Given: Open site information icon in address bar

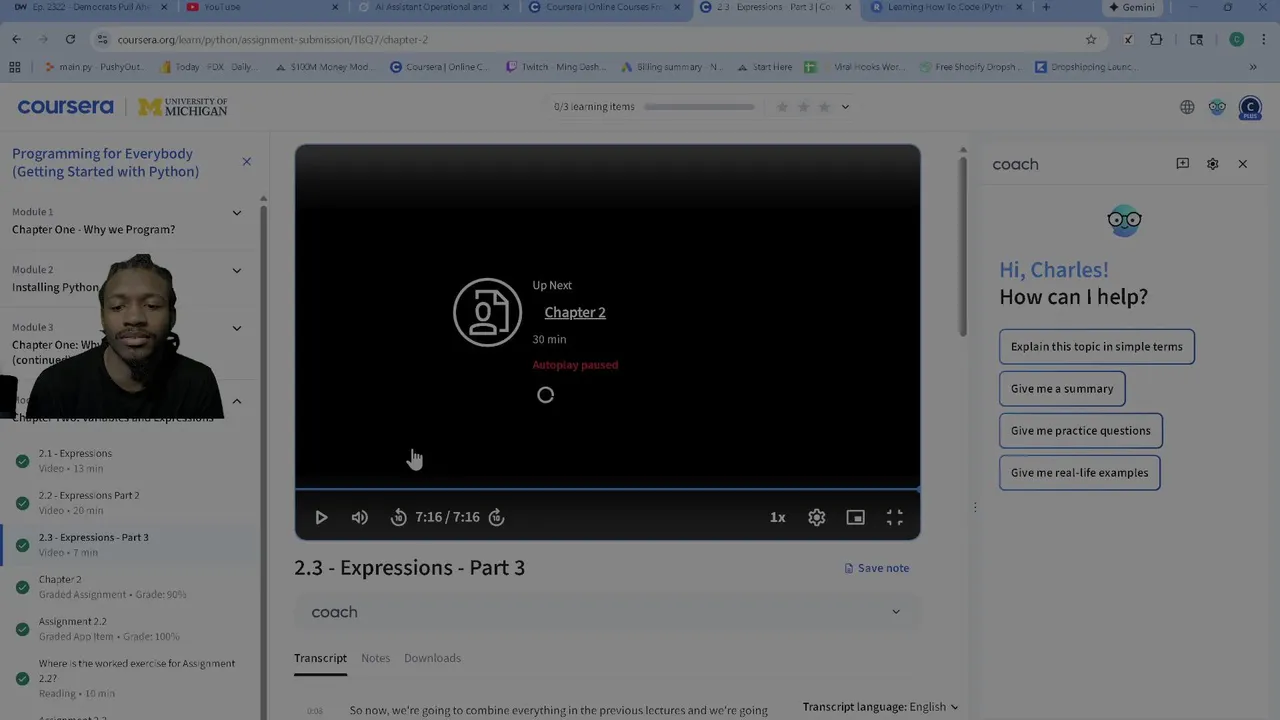Looking at the screenshot, I should pyautogui.click(x=102, y=39).
